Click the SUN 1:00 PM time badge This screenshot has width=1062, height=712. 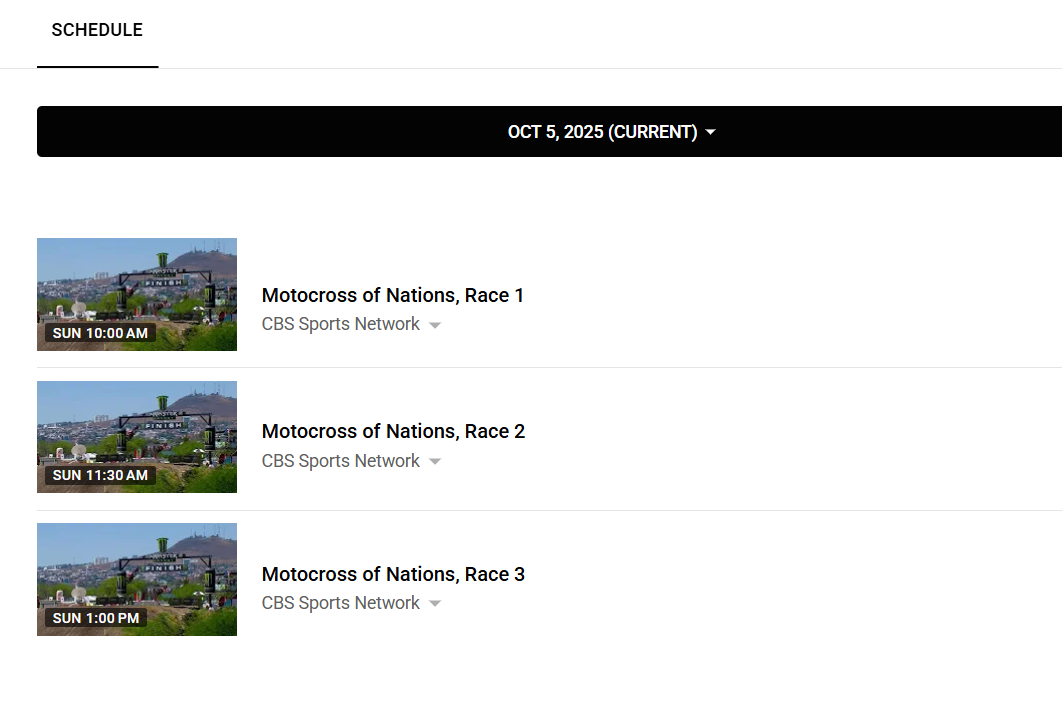tap(96, 618)
